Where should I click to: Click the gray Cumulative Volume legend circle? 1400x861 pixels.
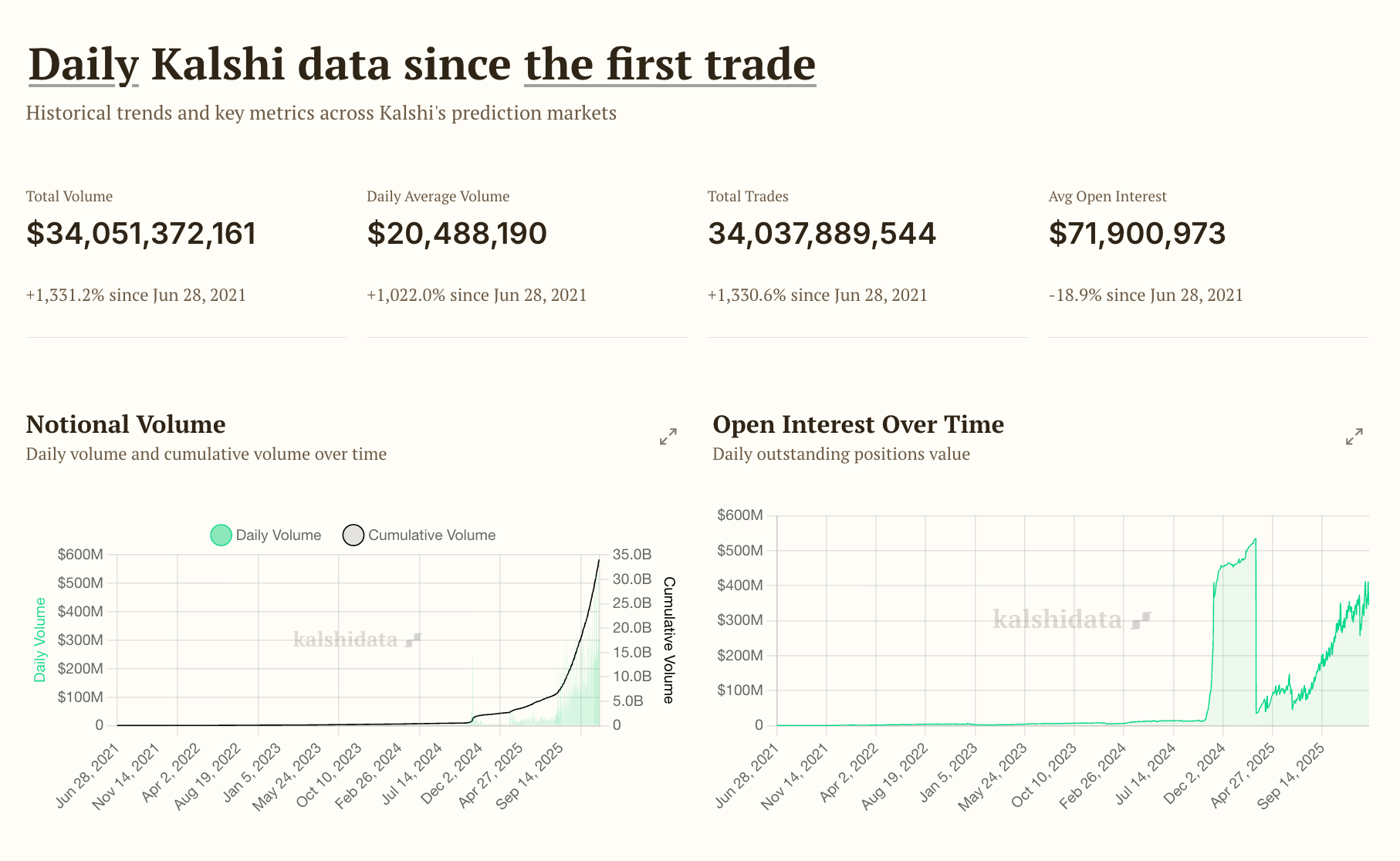click(x=353, y=535)
